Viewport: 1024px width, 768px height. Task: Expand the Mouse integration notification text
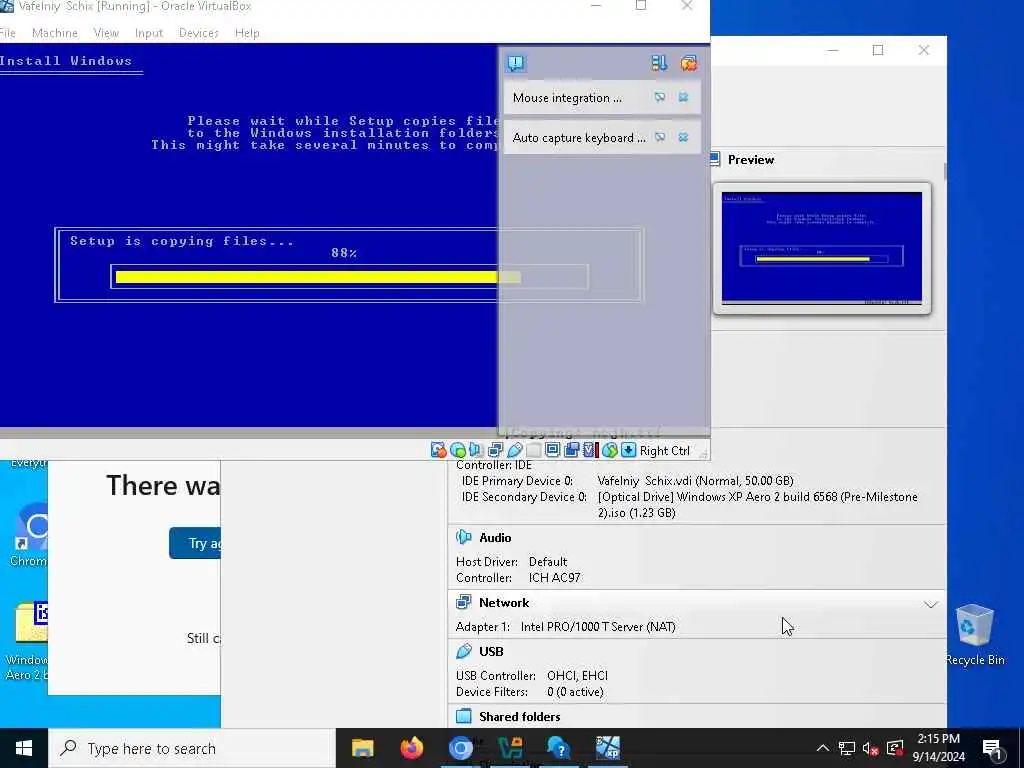click(x=567, y=98)
